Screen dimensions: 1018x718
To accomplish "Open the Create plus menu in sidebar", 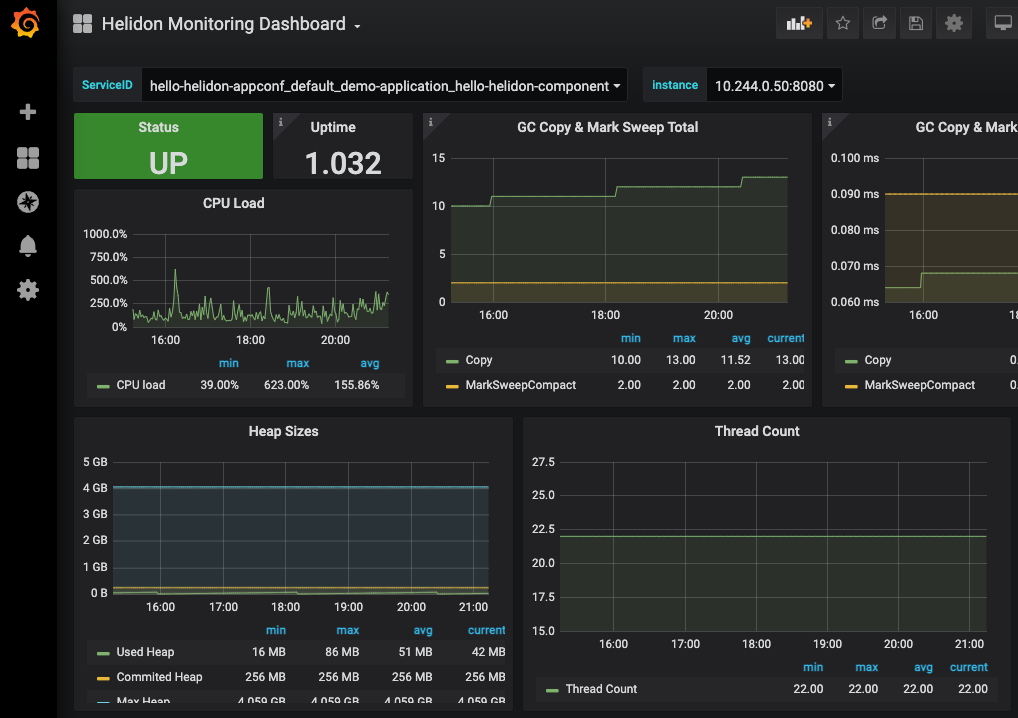I will (x=27, y=112).
